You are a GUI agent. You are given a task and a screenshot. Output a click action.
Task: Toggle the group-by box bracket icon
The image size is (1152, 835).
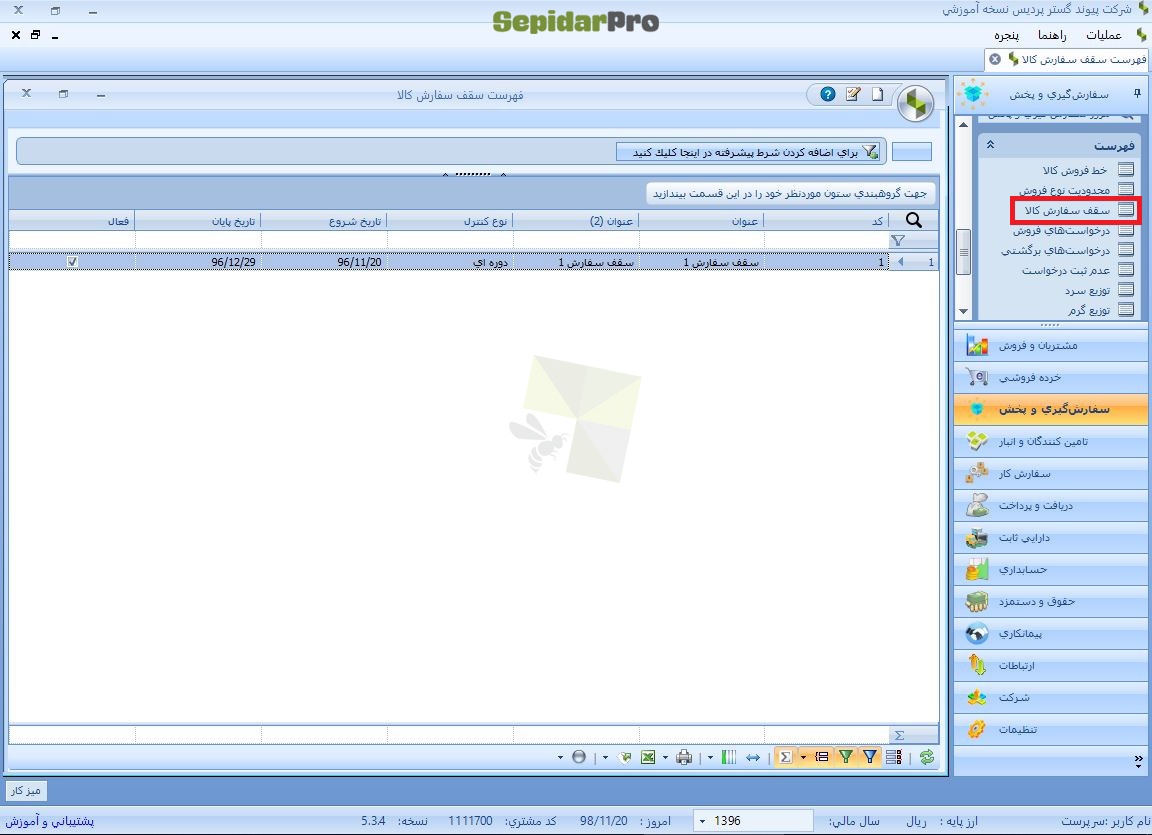click(822, 757)
